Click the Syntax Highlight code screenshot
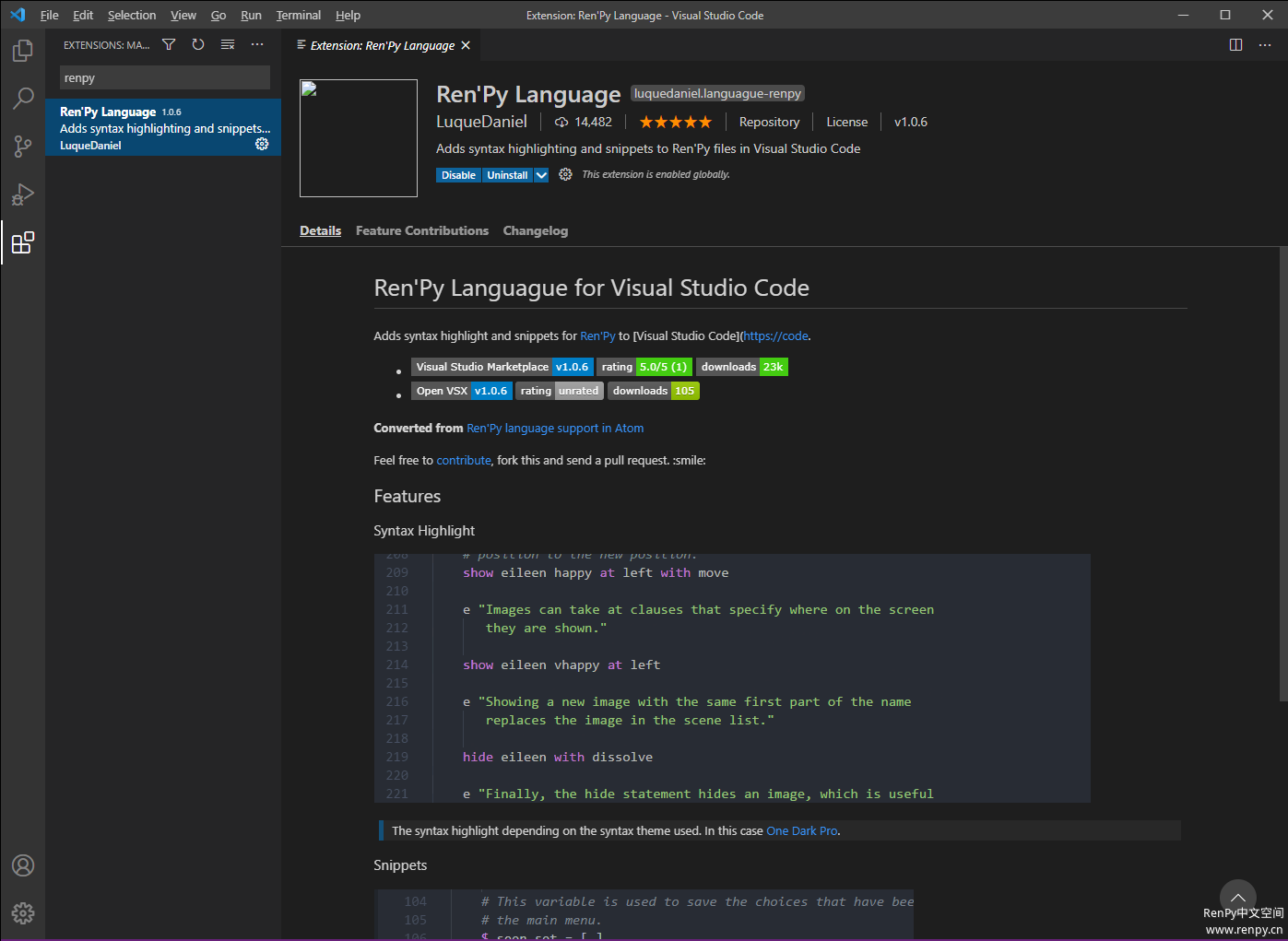 732,678
